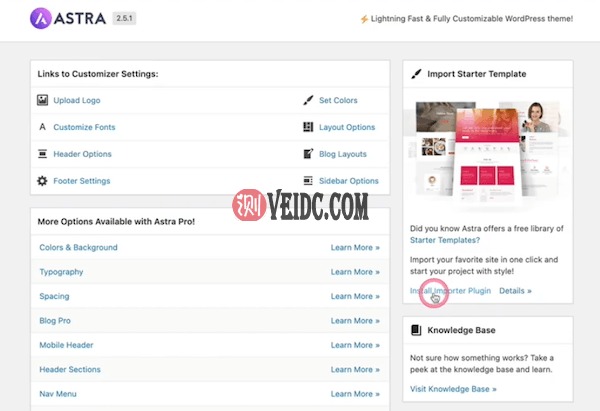This screenshot has height=411, width=600.
Task: Click Learn More for Colors & Background
Action: pyautogui.click(x=355, y=248)
